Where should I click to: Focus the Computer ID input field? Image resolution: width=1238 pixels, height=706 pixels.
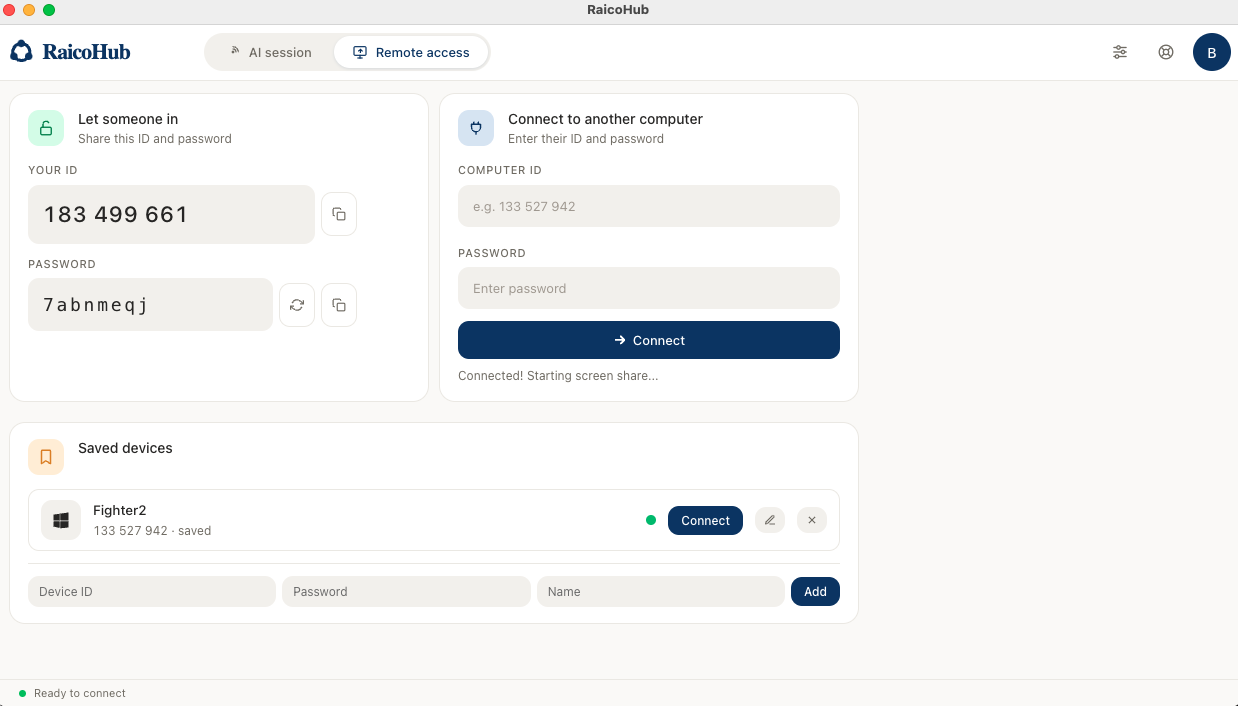pyautogui.click(x=649, y=206)
